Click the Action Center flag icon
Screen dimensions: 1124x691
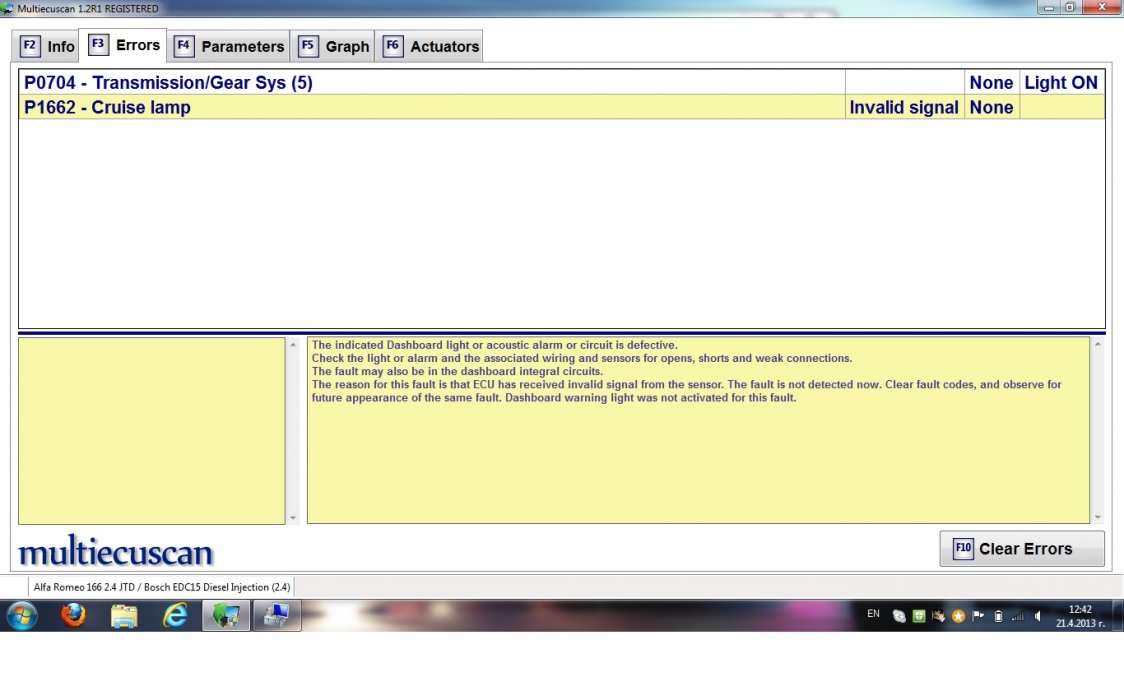(x=978, y=616)
